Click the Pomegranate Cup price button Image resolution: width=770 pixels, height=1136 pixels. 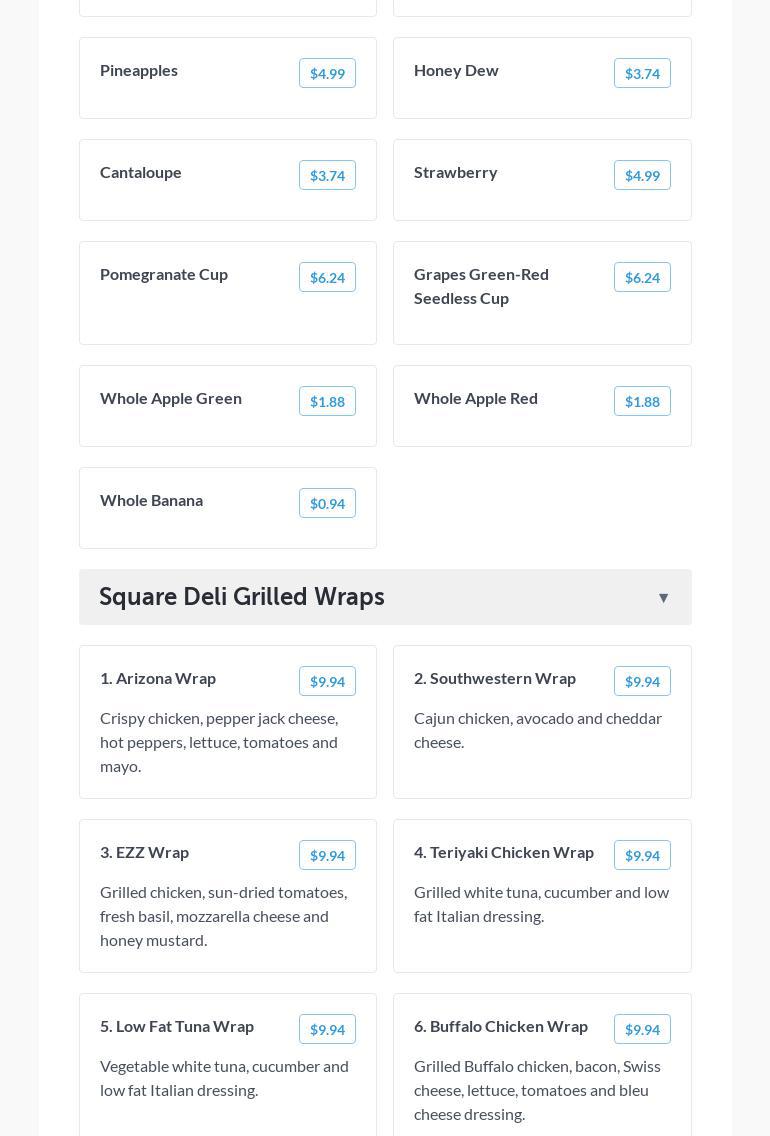327,277
